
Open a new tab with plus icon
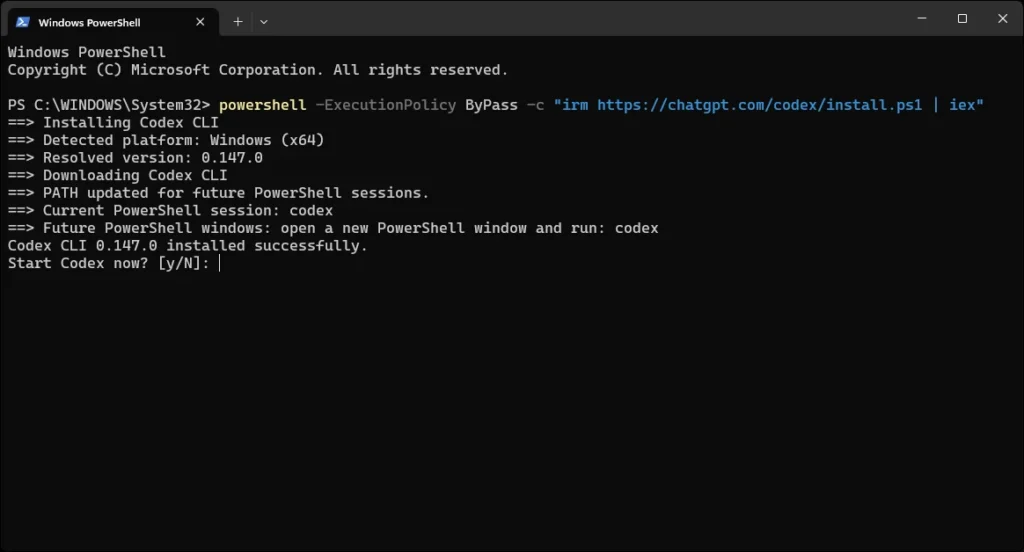tap(238, 22)
